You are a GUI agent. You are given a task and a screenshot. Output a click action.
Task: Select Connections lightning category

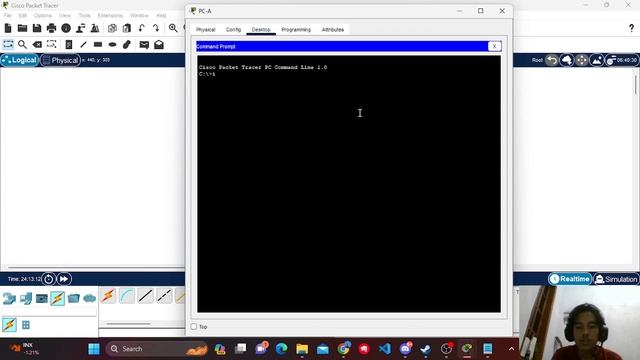click(x=58, y=299)
